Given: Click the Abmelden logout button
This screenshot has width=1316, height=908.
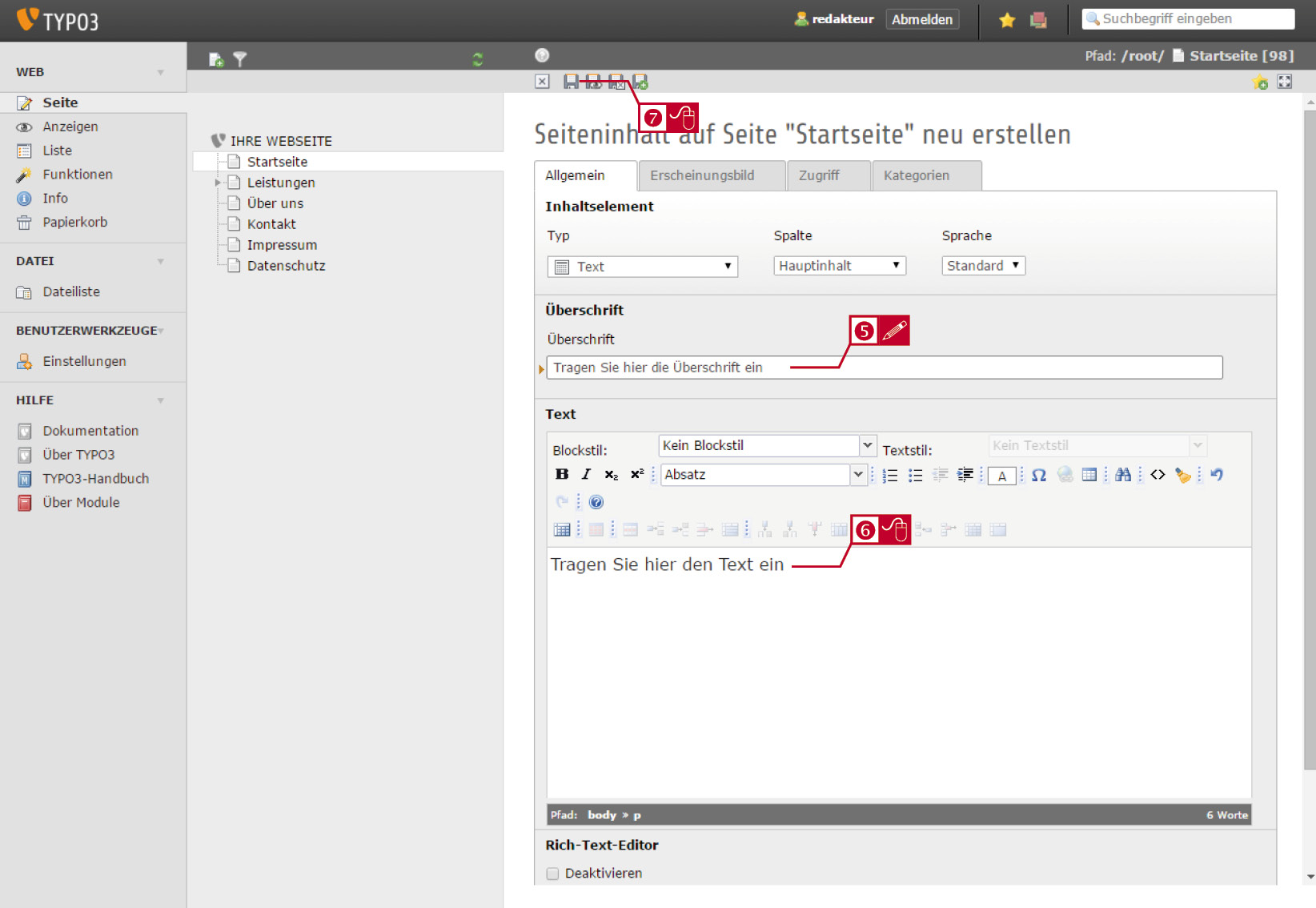Looking at the screenshot, I should click(x=922, y=19).
